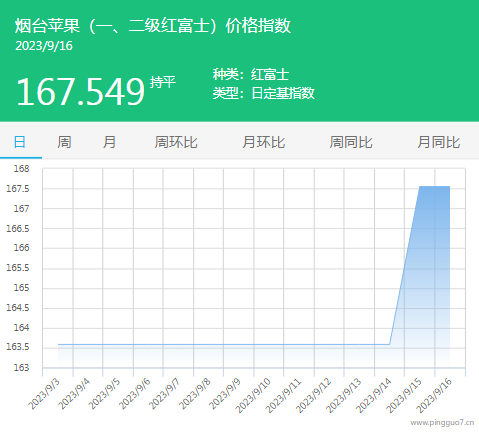Viewport: 479px width, 432px height.
Task: Click the www.pingguo7.cn watermark link
Action: tap(442, 422)
